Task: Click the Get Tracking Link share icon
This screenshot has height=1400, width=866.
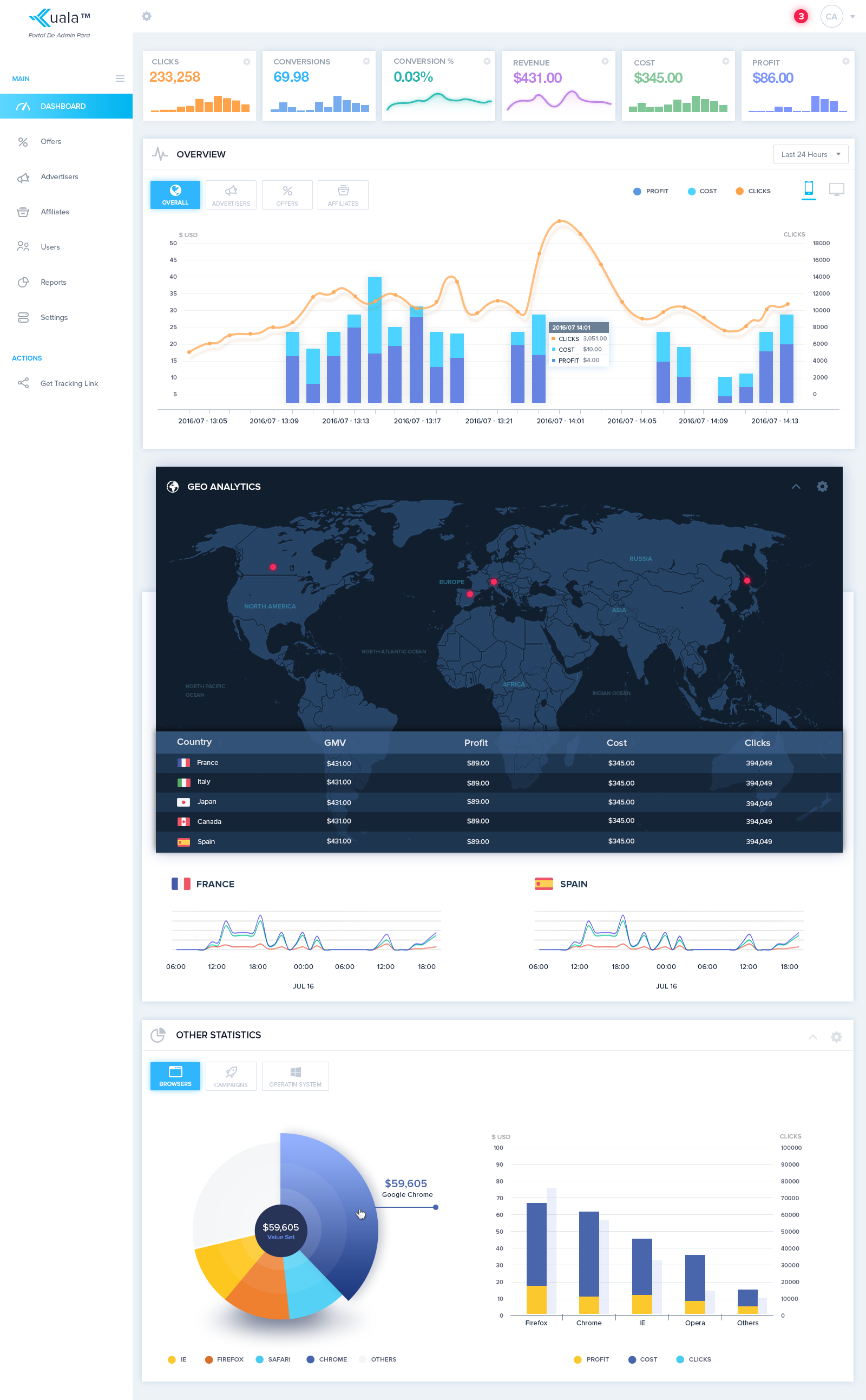Action: coord(23,383)
